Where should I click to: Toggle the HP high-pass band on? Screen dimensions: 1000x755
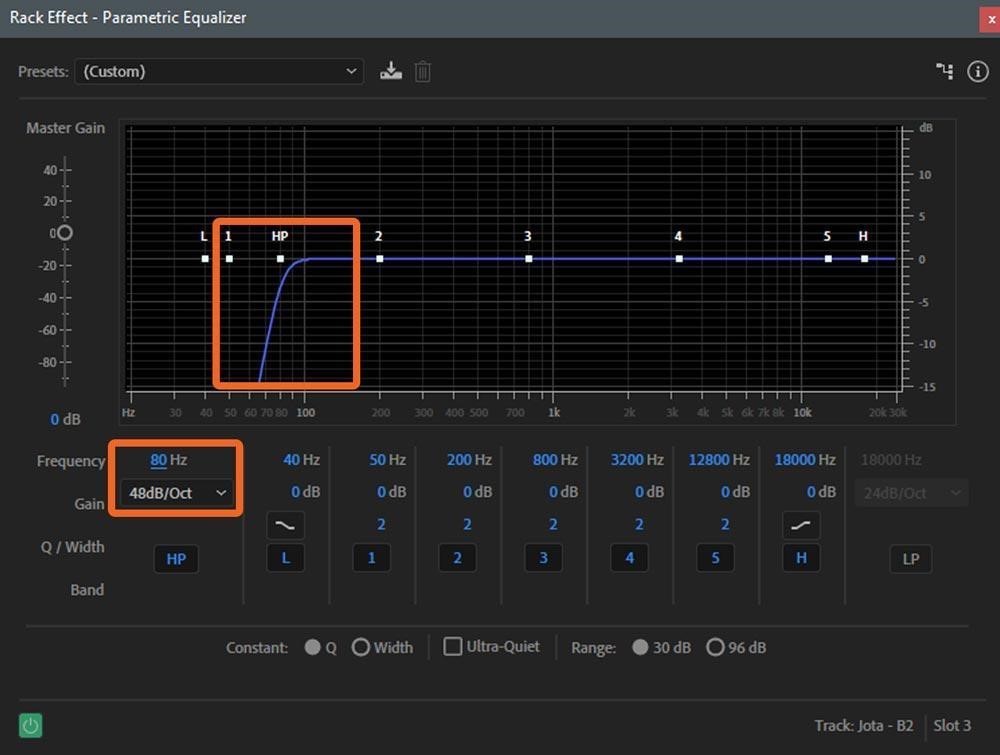point(176,558)
